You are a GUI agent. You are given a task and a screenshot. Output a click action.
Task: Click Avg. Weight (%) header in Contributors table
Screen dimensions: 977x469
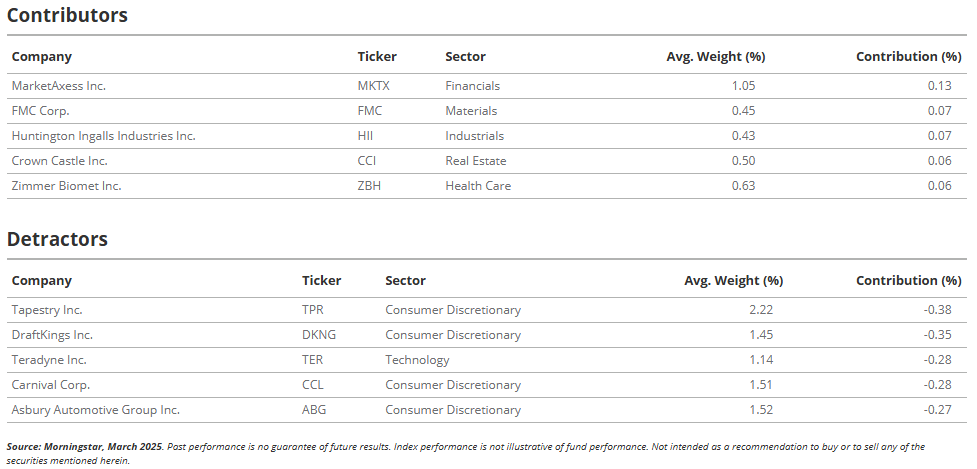point(716,57)
